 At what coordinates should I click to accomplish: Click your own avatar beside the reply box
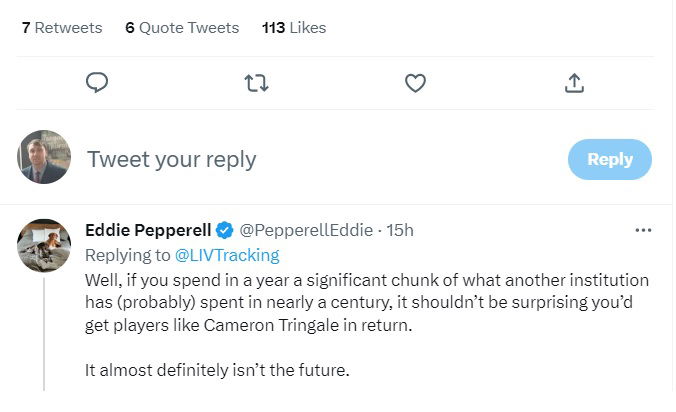(45, 158)
